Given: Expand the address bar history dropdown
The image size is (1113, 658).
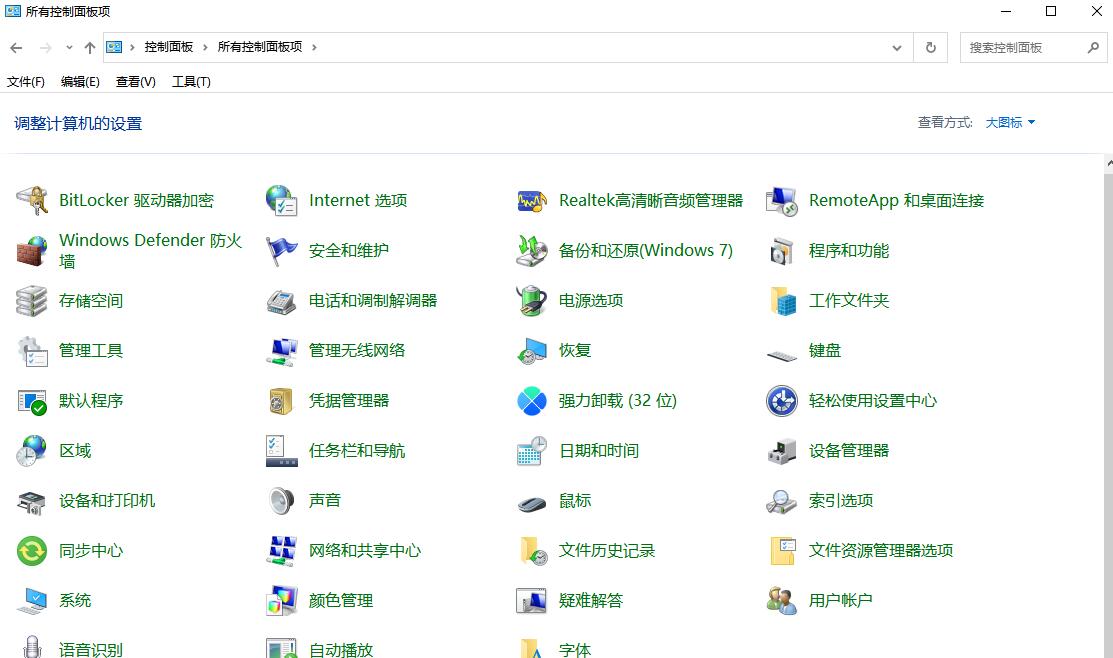Looking at the screenshot, I should [897, 48].
